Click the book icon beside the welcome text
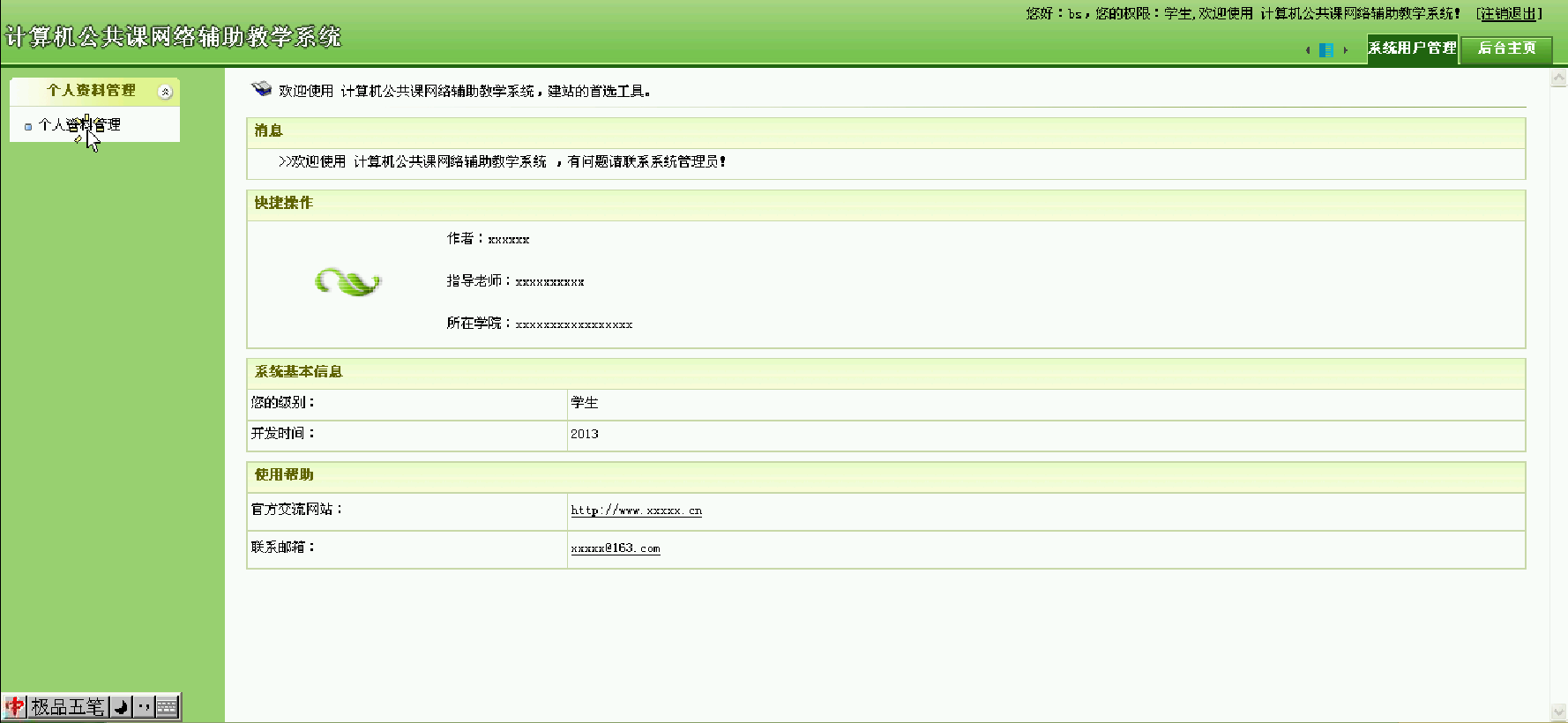The height and width of the screenshot is (723, 1568). coord(262,88)
